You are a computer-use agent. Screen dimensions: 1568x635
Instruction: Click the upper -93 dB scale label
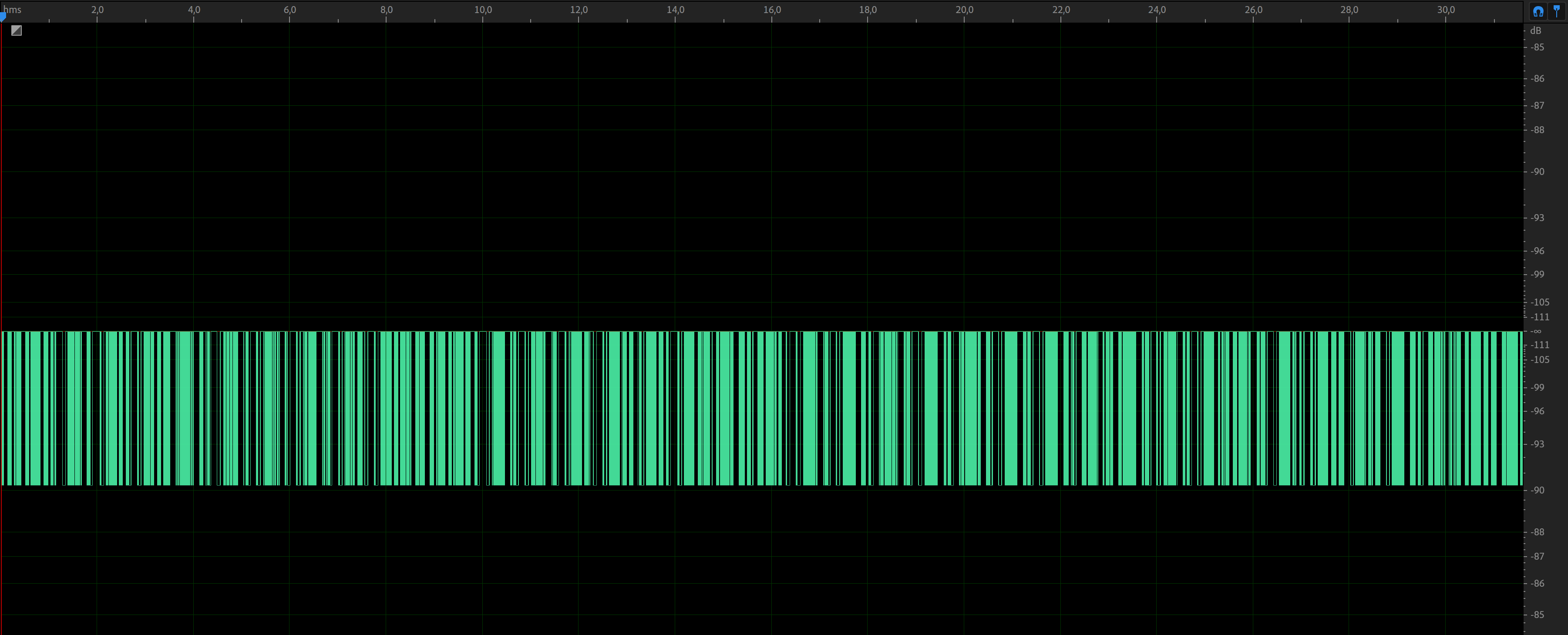click(1538, 218)
